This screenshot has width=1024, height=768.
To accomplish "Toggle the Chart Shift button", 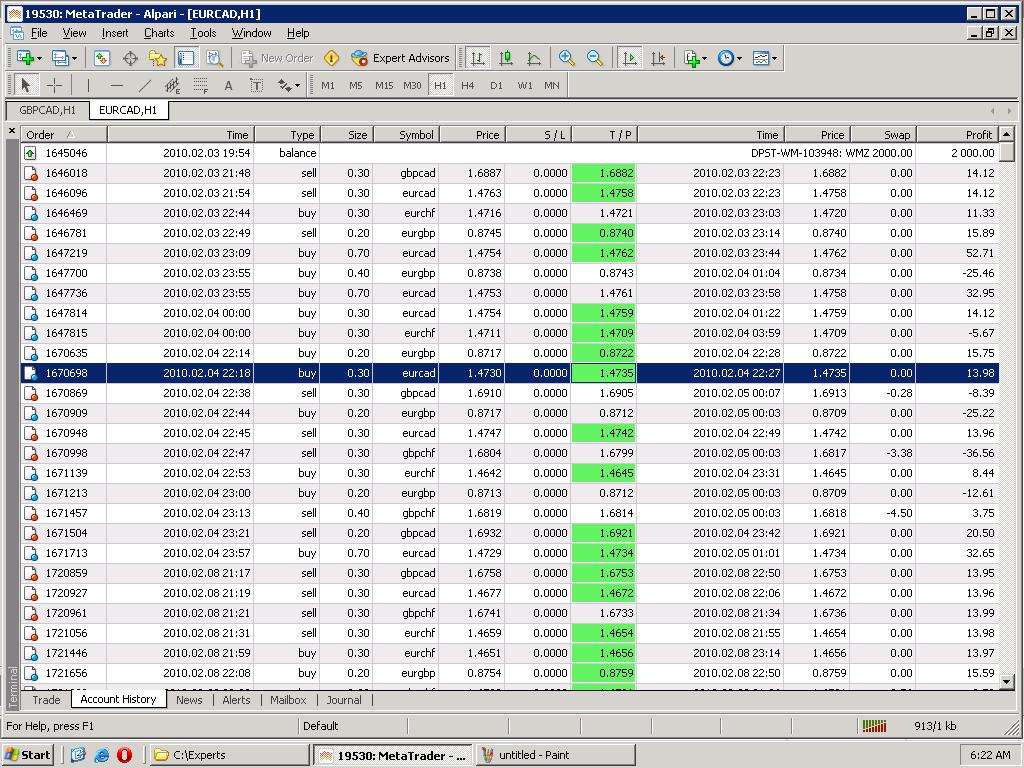I will click(x=657, y=58).
